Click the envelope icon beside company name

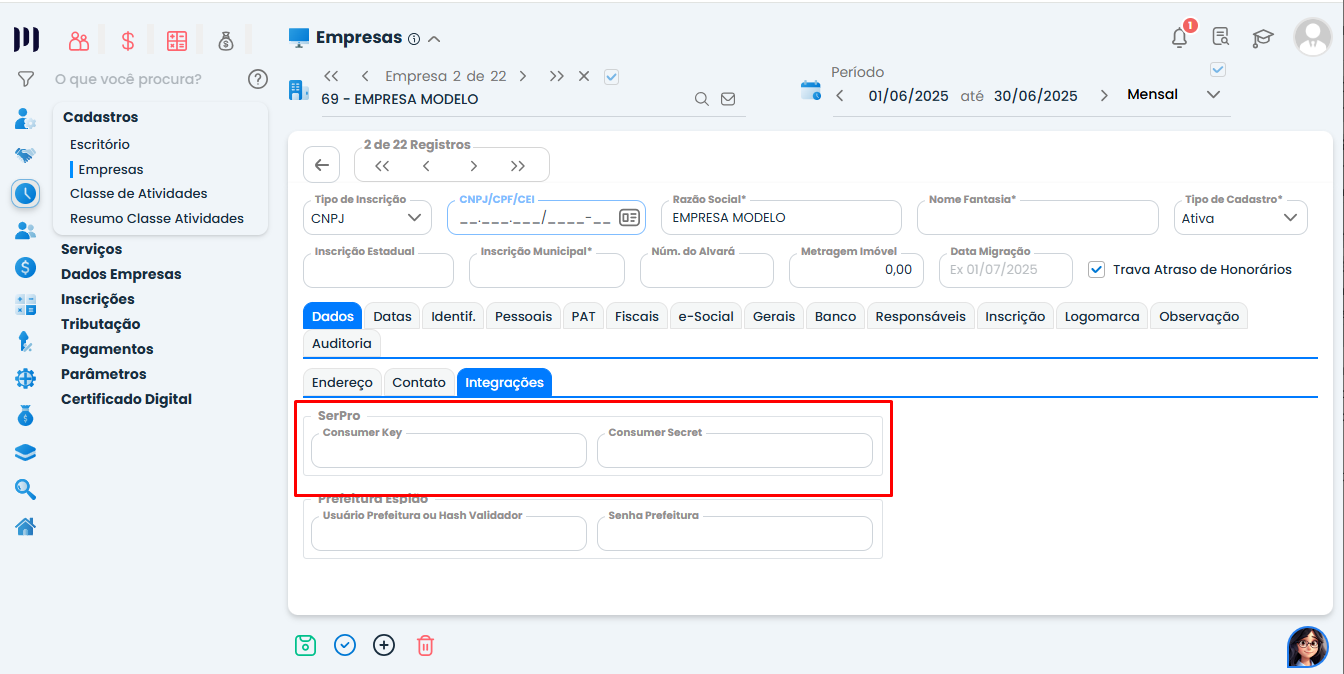728,99
